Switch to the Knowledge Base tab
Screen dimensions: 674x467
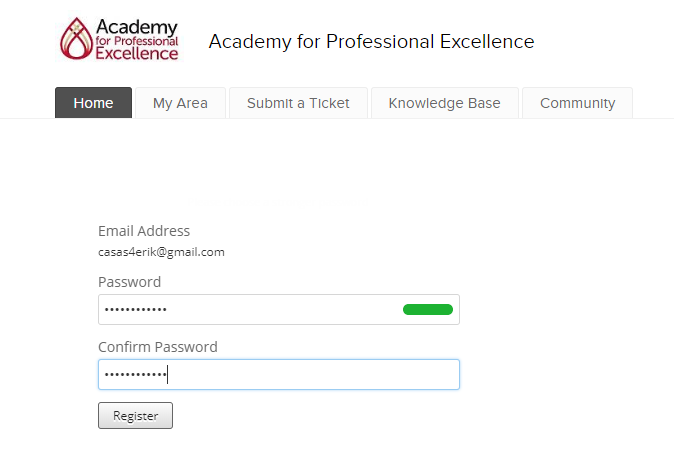[x=444, y=103]
